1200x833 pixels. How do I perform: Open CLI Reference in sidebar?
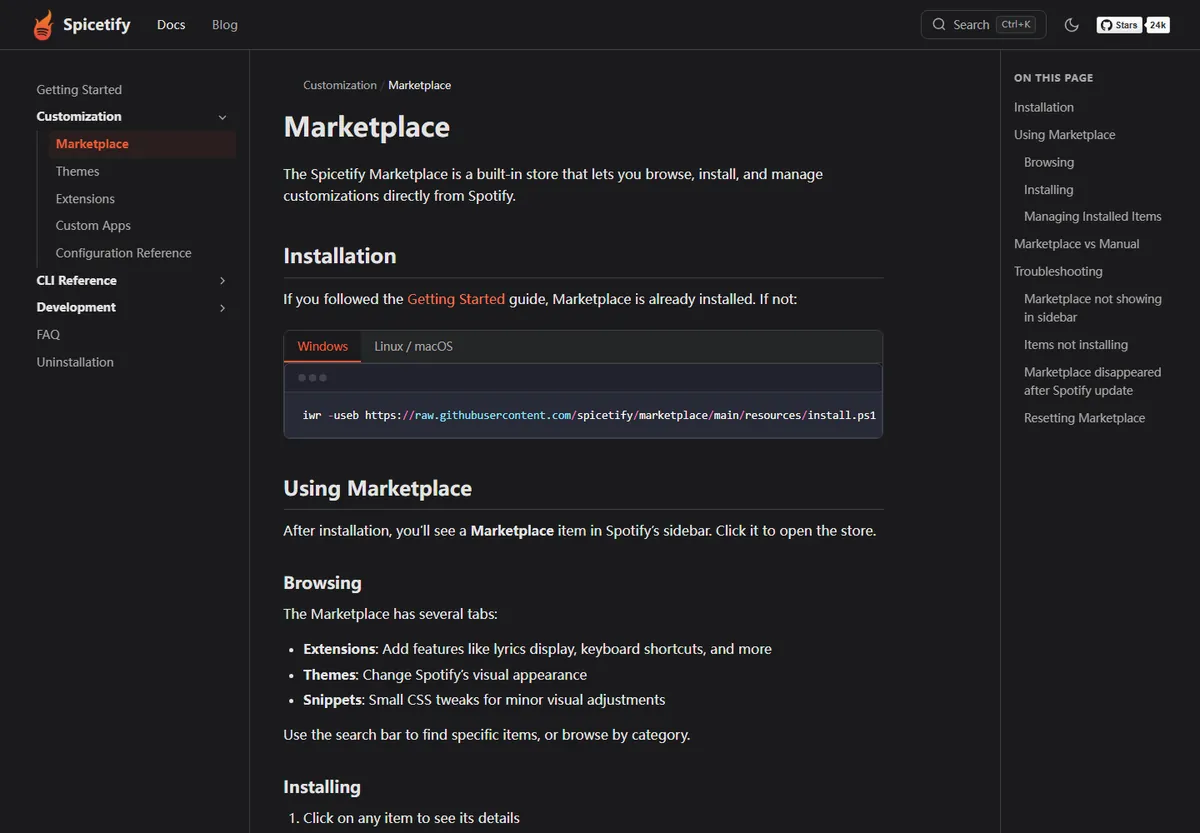tap(76, 281)
